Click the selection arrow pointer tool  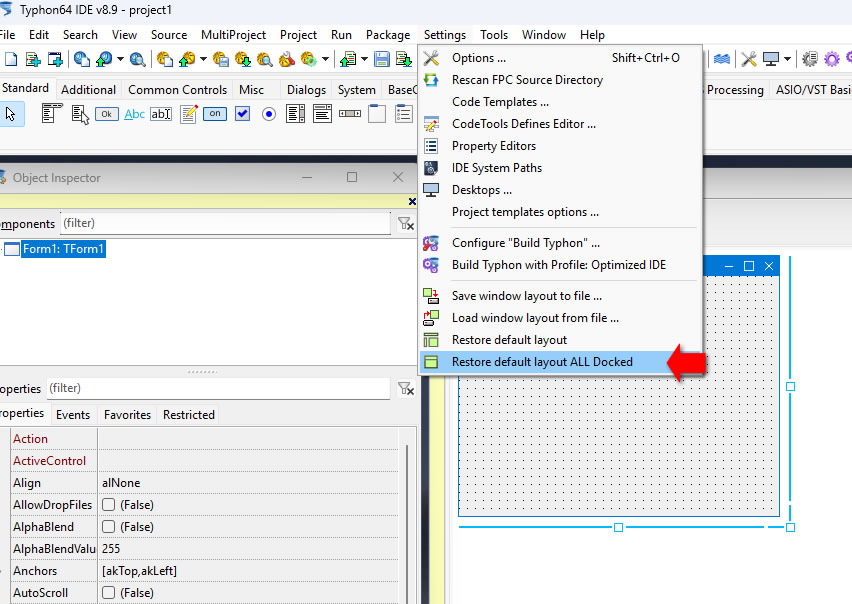coord(11,114)
